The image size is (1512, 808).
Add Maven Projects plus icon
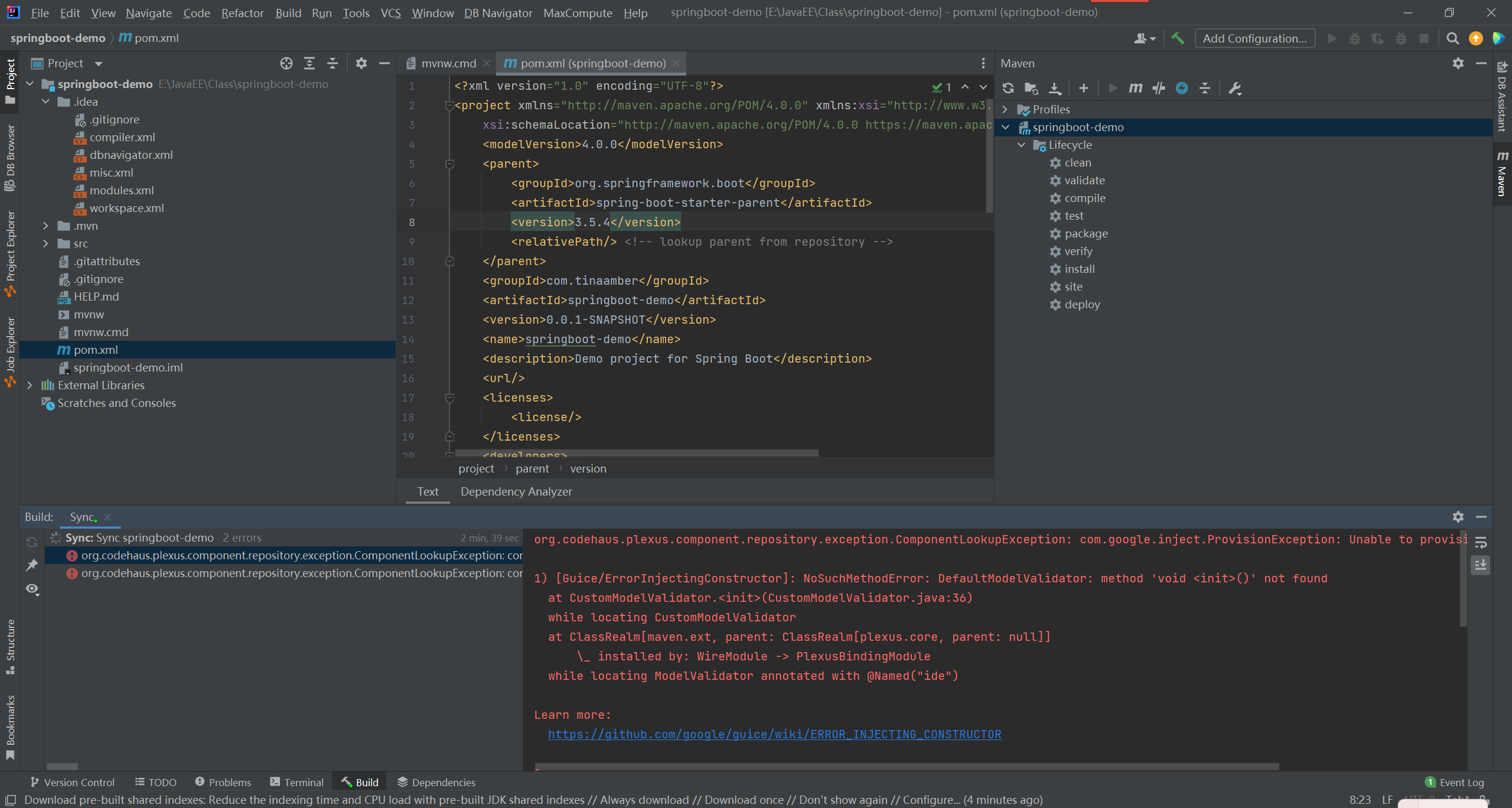1083,88
